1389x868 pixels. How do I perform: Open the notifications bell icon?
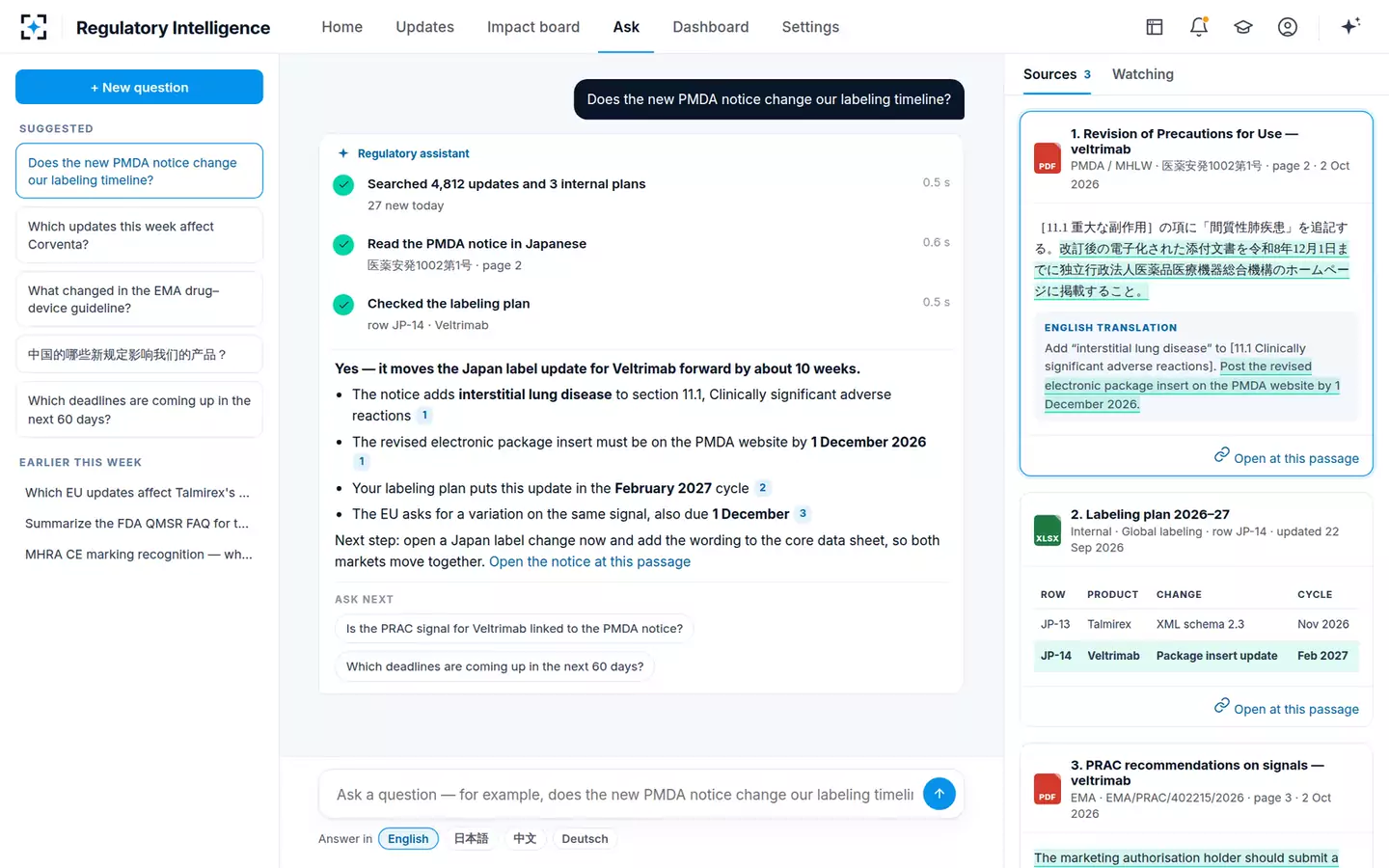1199,27
